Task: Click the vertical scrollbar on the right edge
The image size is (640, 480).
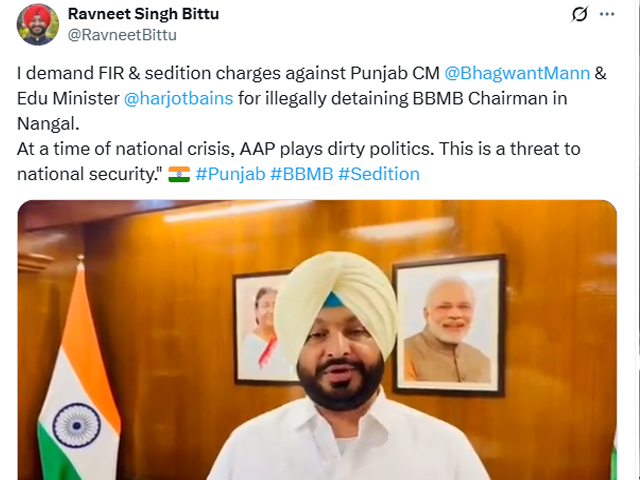Action: [637, 240]
